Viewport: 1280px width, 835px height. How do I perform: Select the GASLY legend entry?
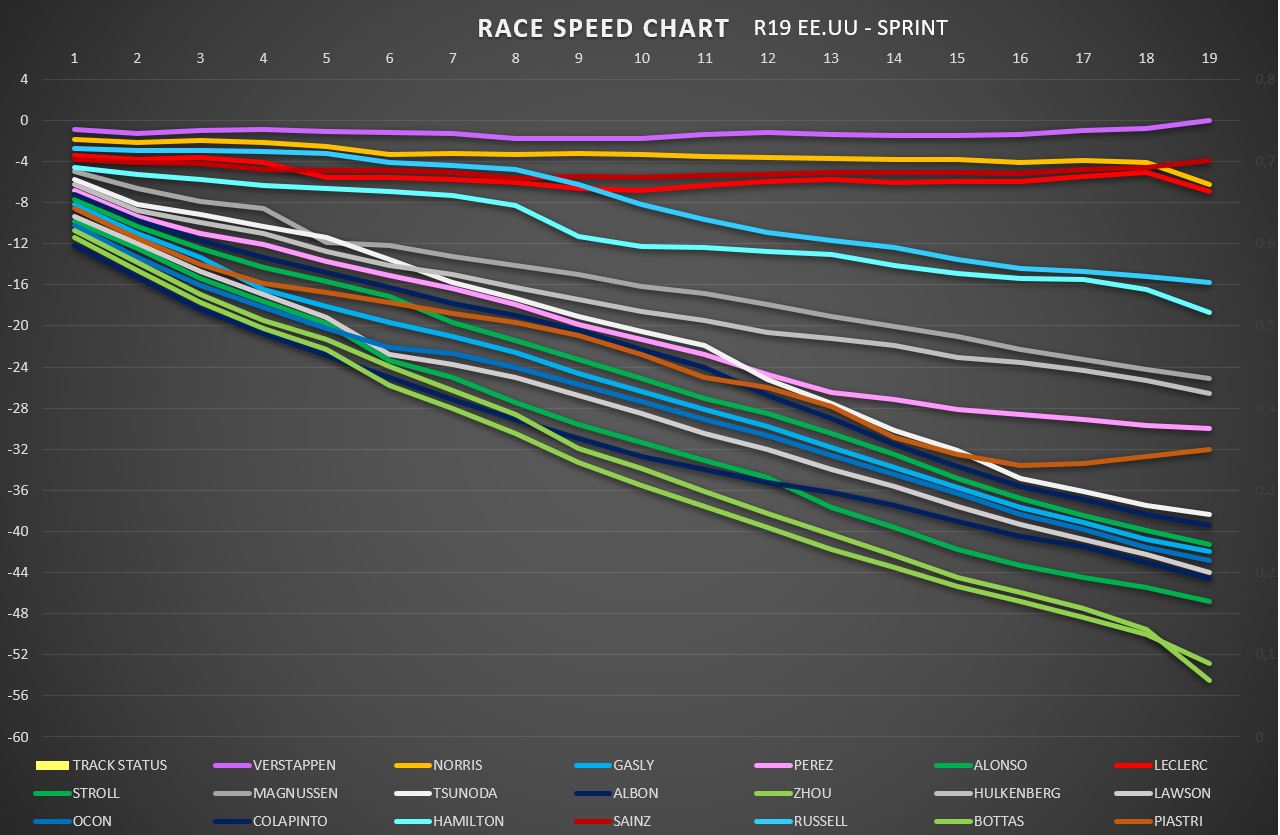point(615,765)
